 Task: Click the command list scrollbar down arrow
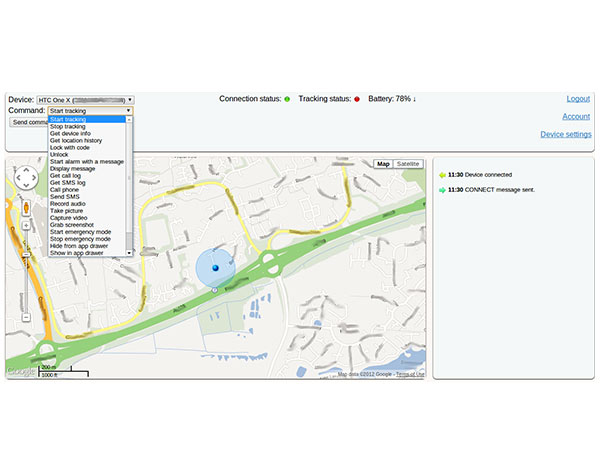(128, 253)
